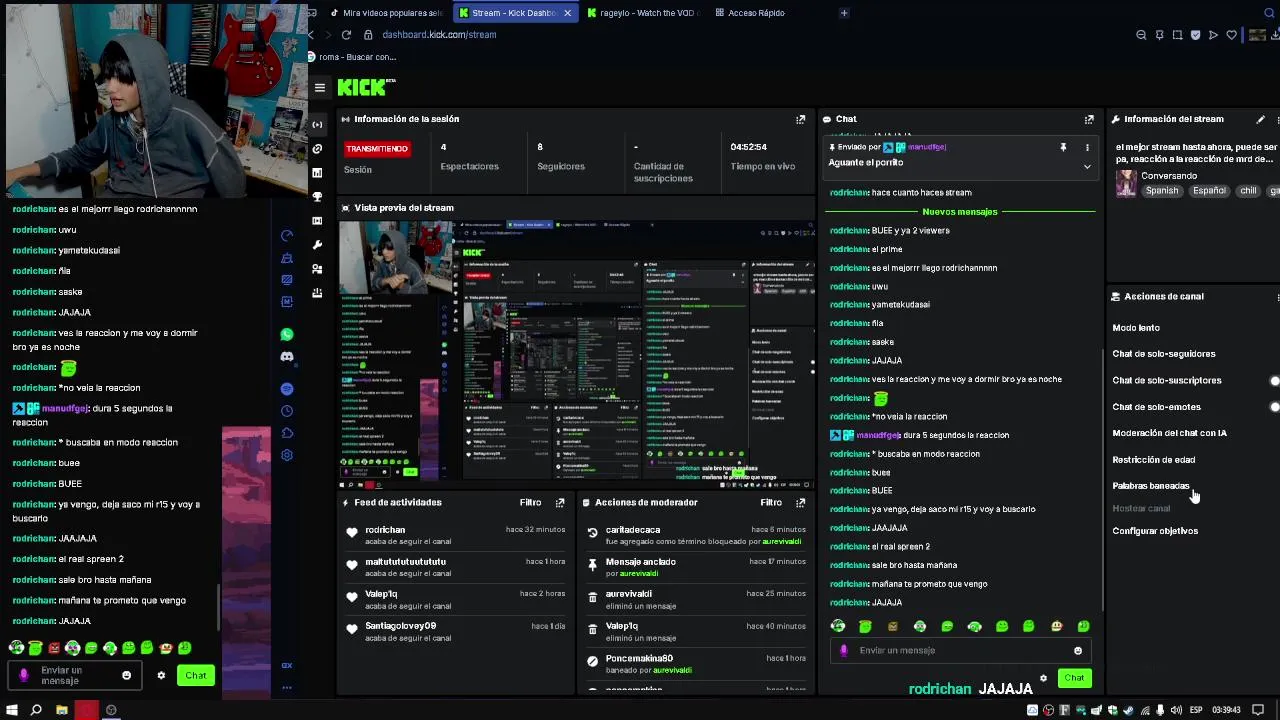Open Chat de solo-seguidores channel action
The image size is (1280, 720).
click(x=1164, y=354)
